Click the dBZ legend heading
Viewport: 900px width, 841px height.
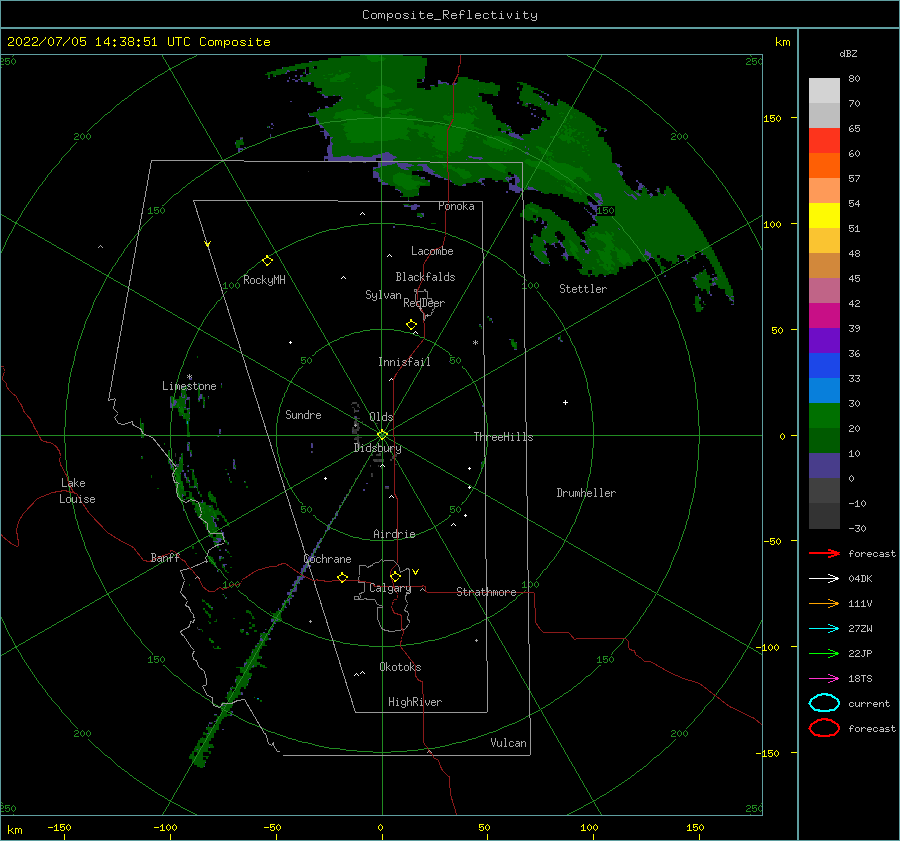pyautogui.click(x=848, y=53)
